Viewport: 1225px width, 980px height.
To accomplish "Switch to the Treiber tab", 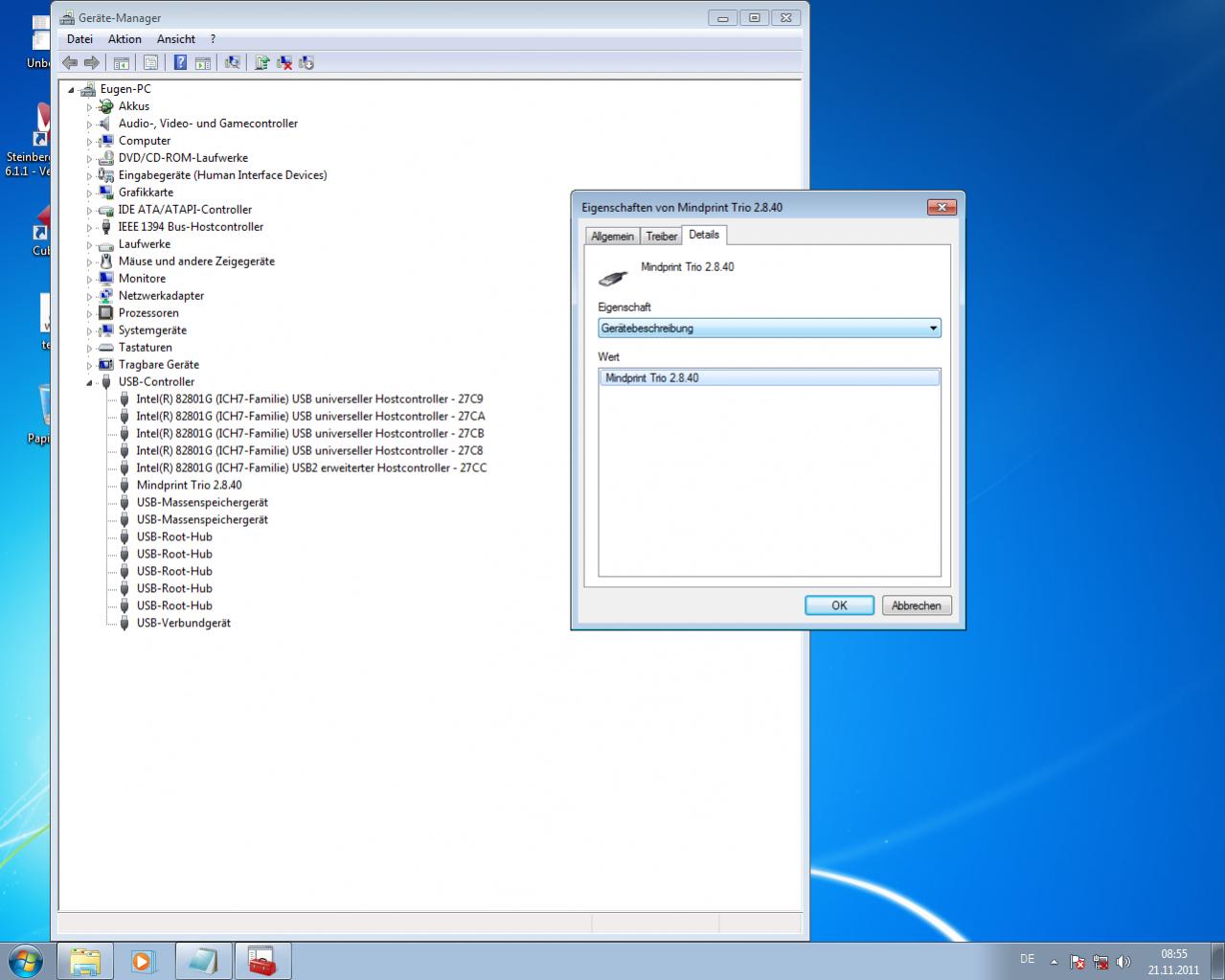I will point(661,237).
